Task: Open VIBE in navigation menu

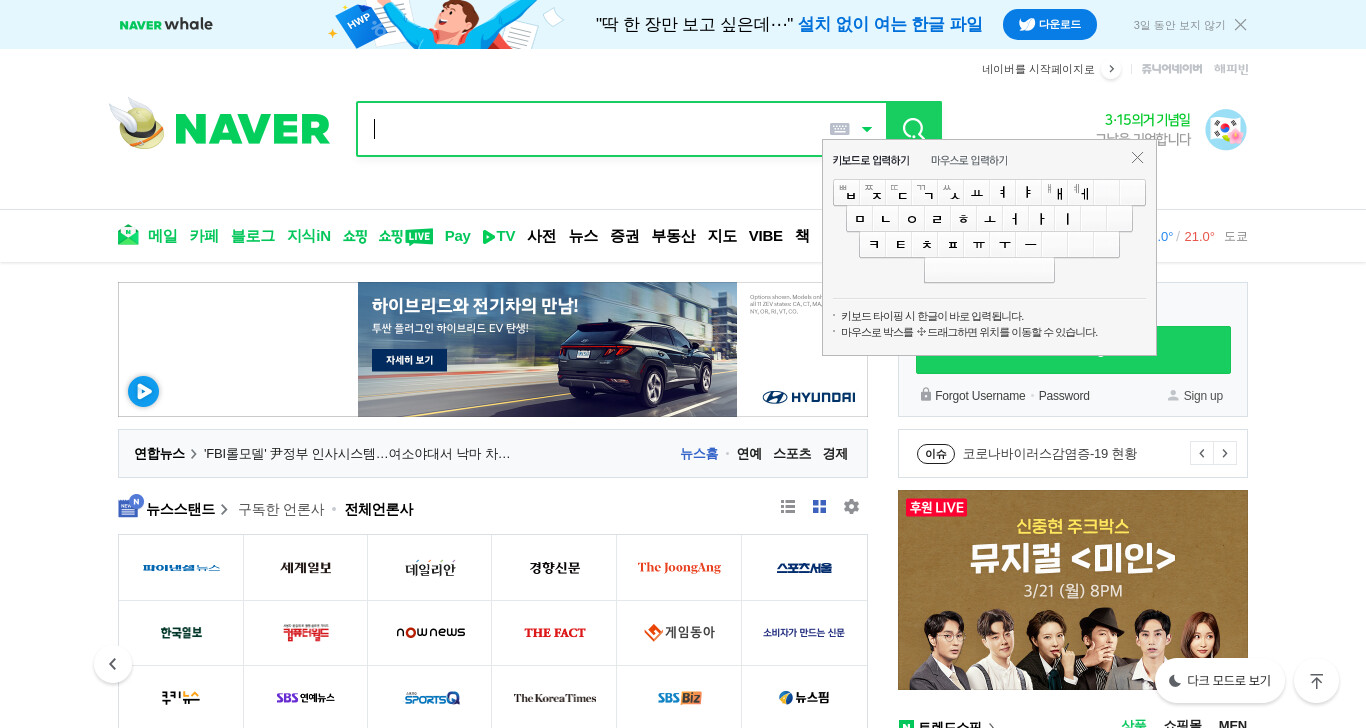Action: pyautogui.click(x=766, y=236)
